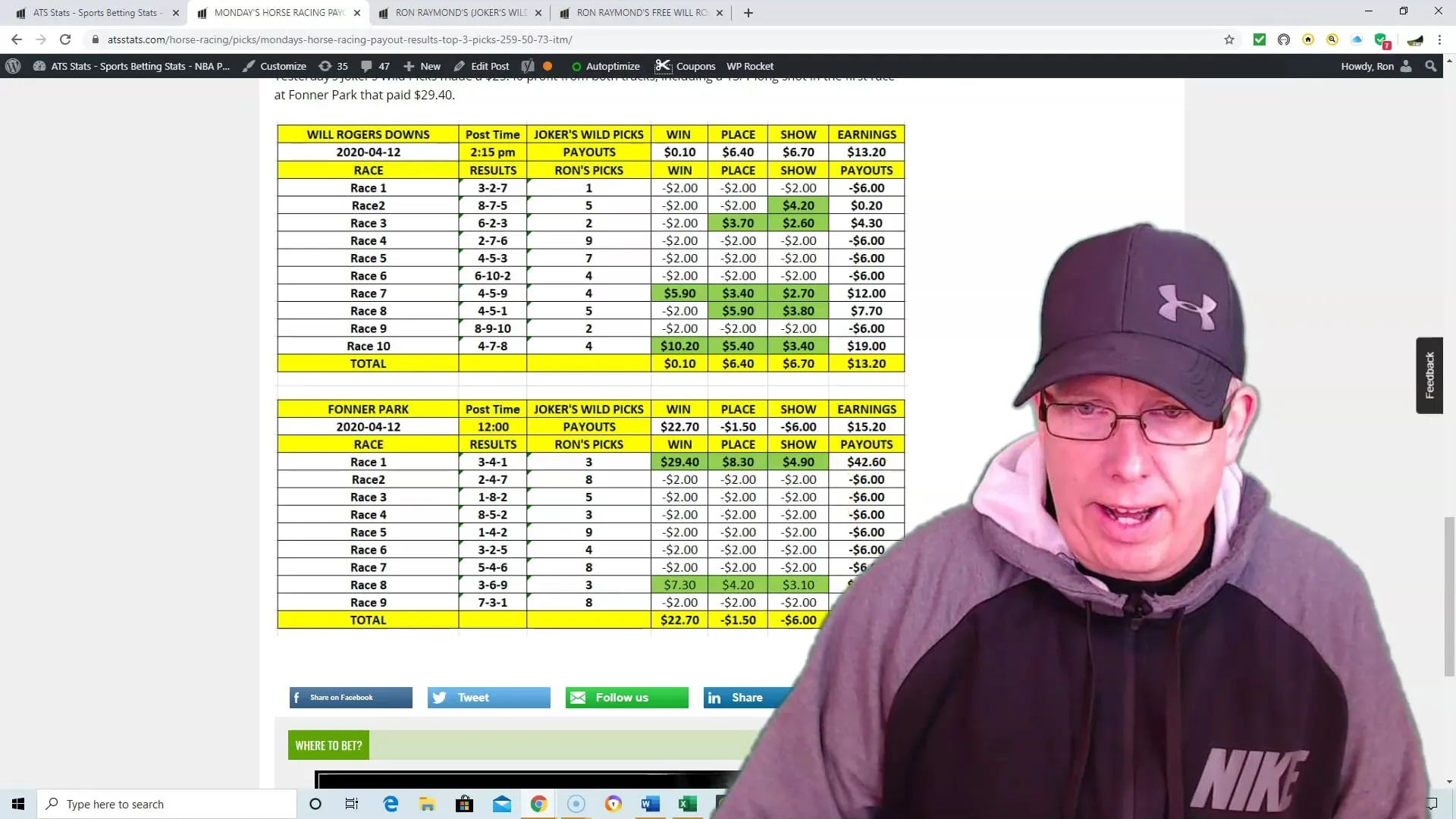Bookmark this page with star icon

tap(1229, 39)
